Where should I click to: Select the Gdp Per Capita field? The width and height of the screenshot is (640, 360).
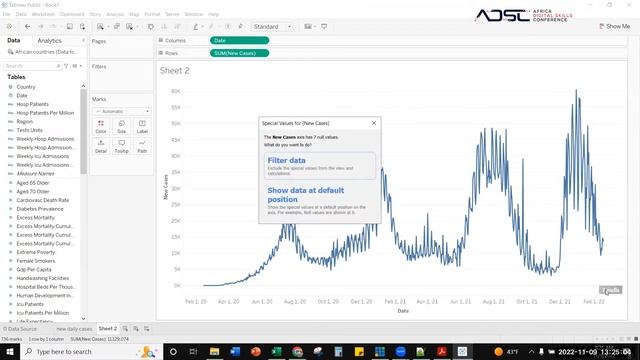click(34, 270)
